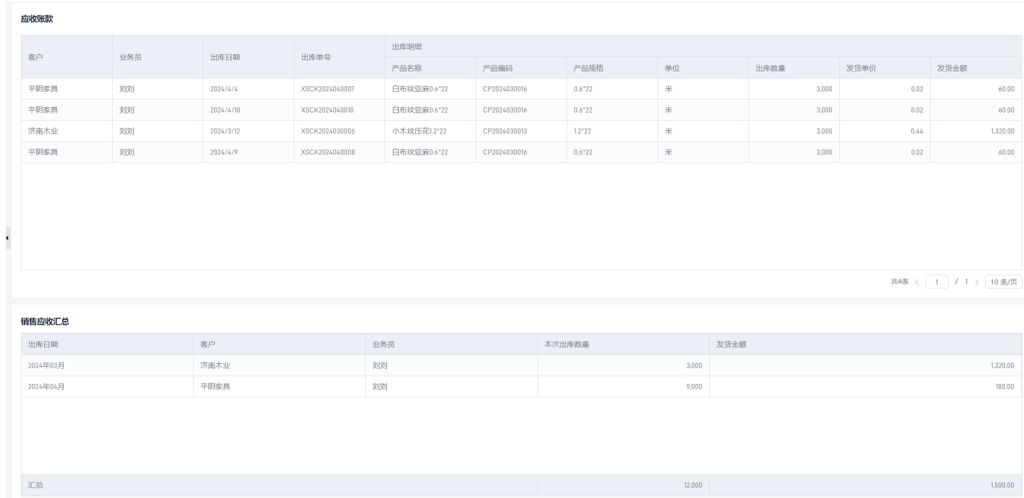
Task: Click the previous page arrow in pagination
Action: [x=916, y=282]
